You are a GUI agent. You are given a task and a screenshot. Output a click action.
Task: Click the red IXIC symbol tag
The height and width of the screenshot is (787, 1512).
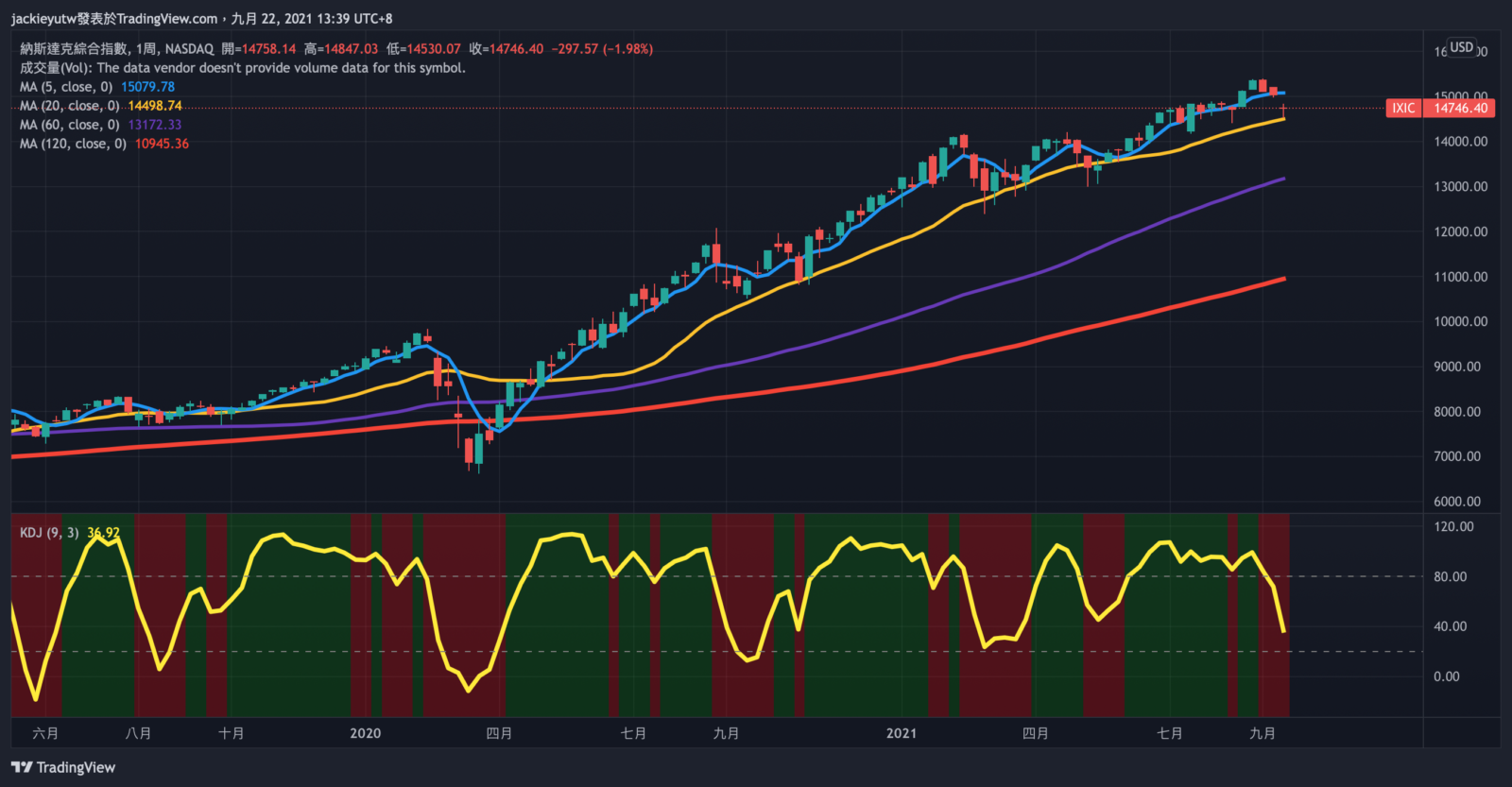[1403, 108]
